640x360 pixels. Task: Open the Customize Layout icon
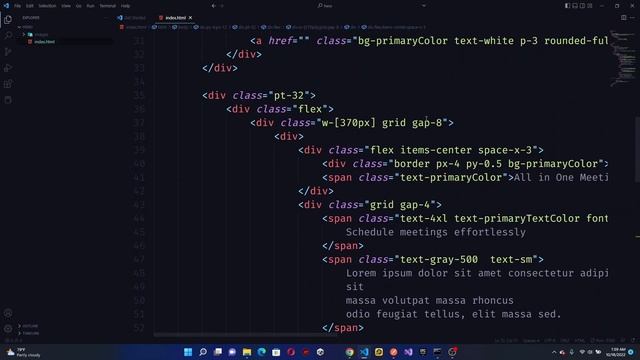590,6
